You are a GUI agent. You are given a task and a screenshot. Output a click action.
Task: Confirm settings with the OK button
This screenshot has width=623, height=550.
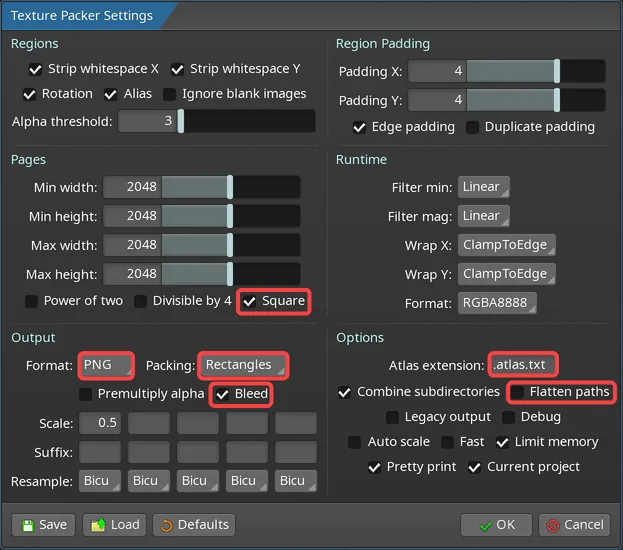coord(496,525)
